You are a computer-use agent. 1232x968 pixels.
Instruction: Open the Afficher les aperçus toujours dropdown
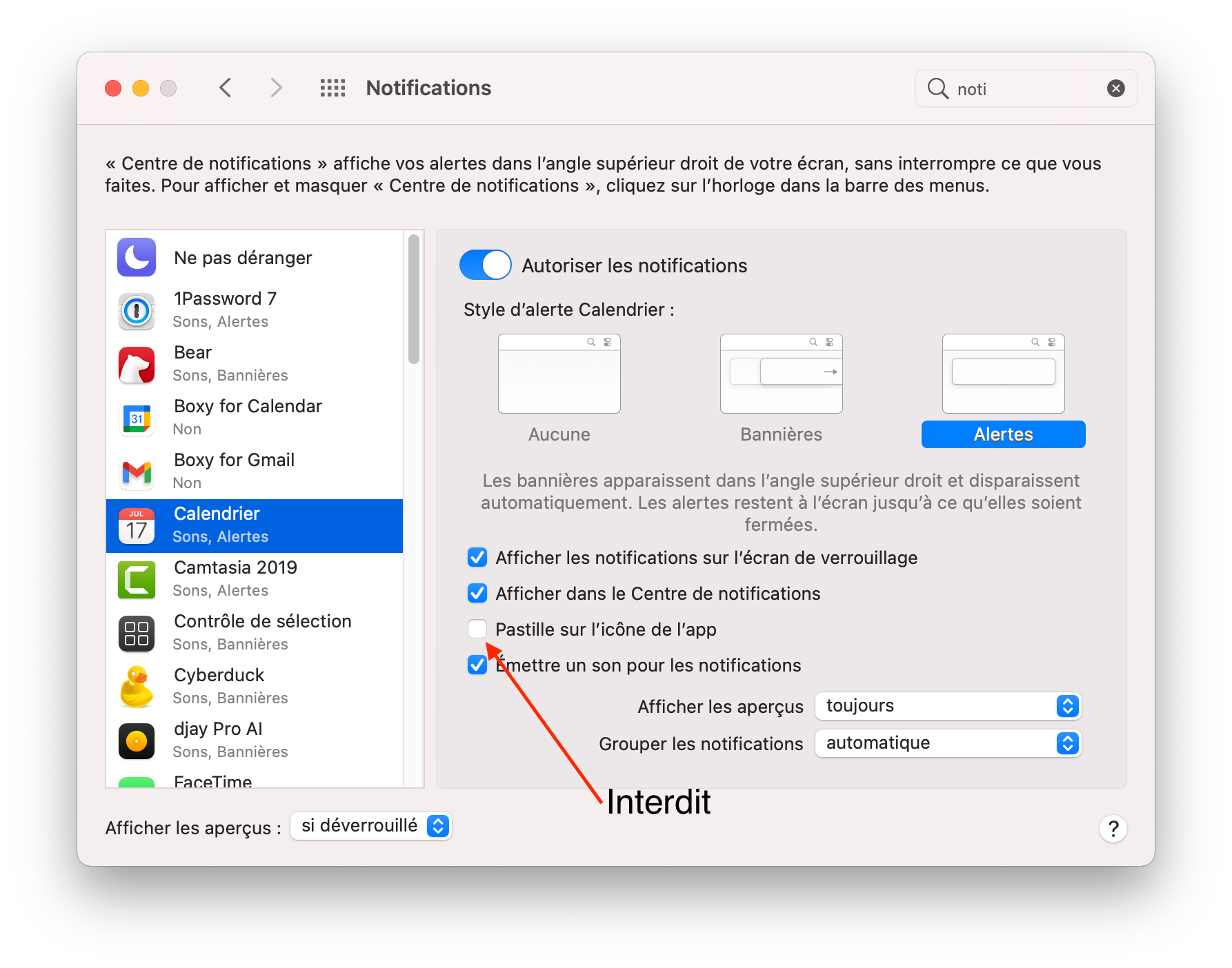pyautogui.click(x=948, y=705)
